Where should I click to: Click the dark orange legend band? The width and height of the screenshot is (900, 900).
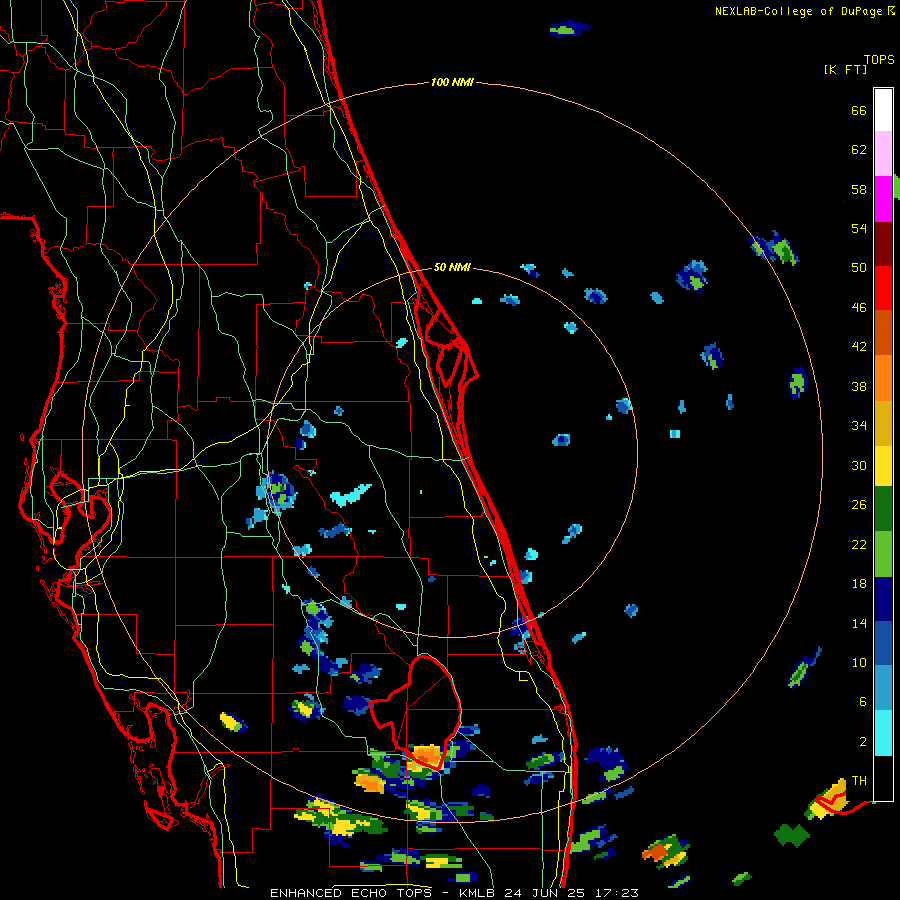[883, 332]
